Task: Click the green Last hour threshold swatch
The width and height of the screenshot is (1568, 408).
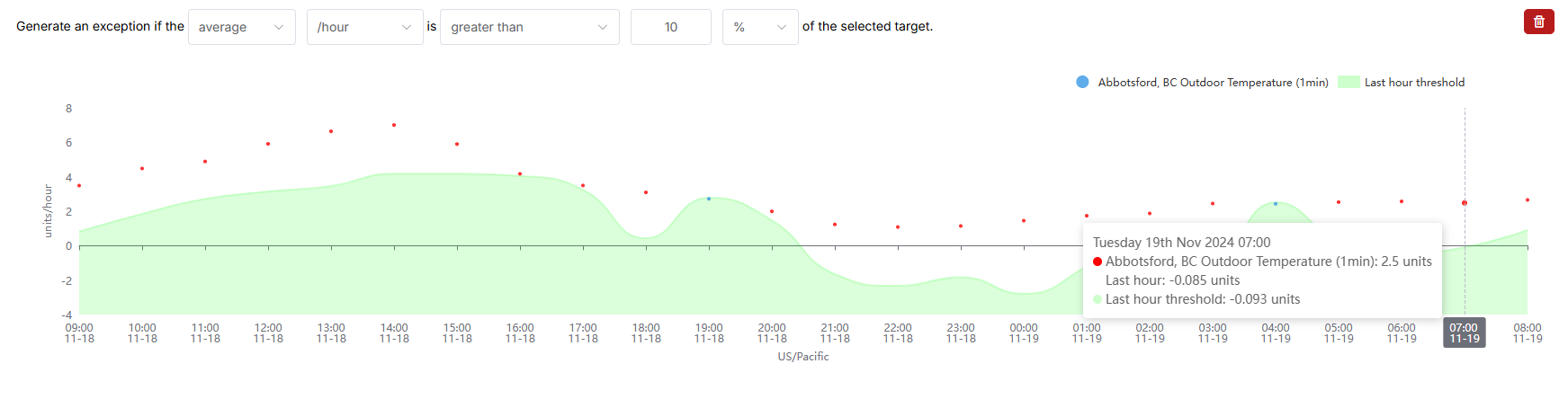Action: tap(1348, 82)
